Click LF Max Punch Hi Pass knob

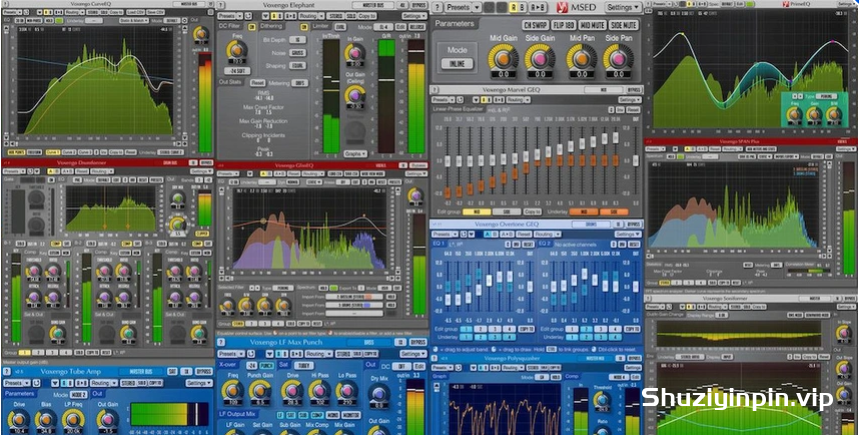(x=319, y=390)
